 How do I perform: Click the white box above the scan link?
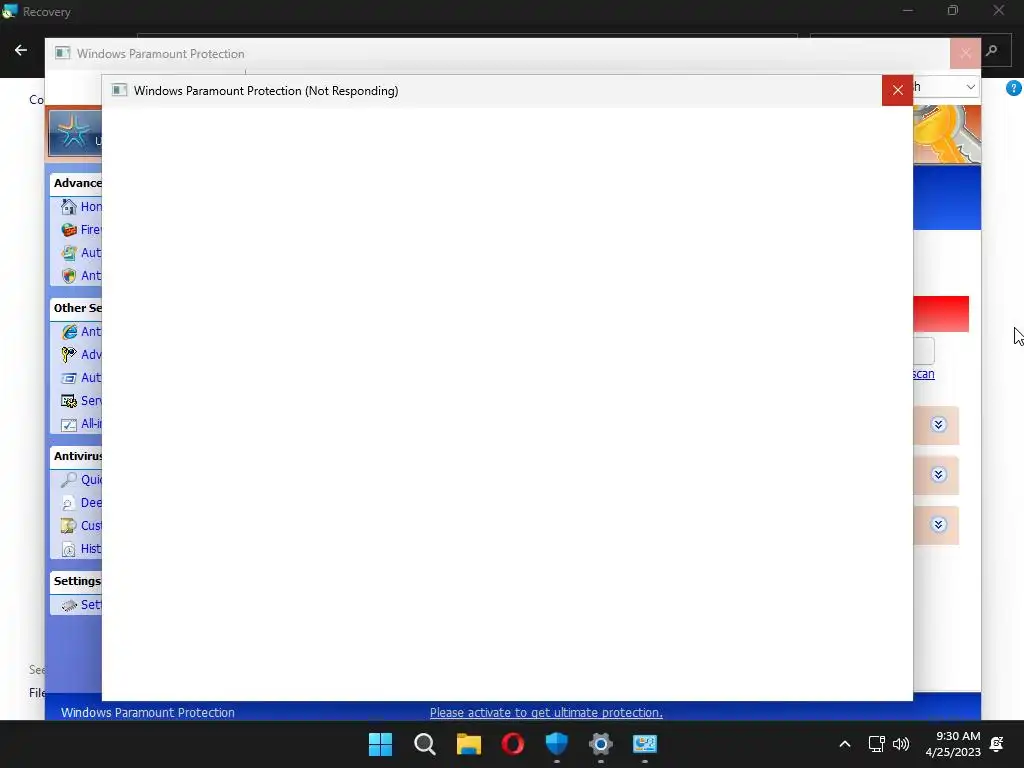924,351
